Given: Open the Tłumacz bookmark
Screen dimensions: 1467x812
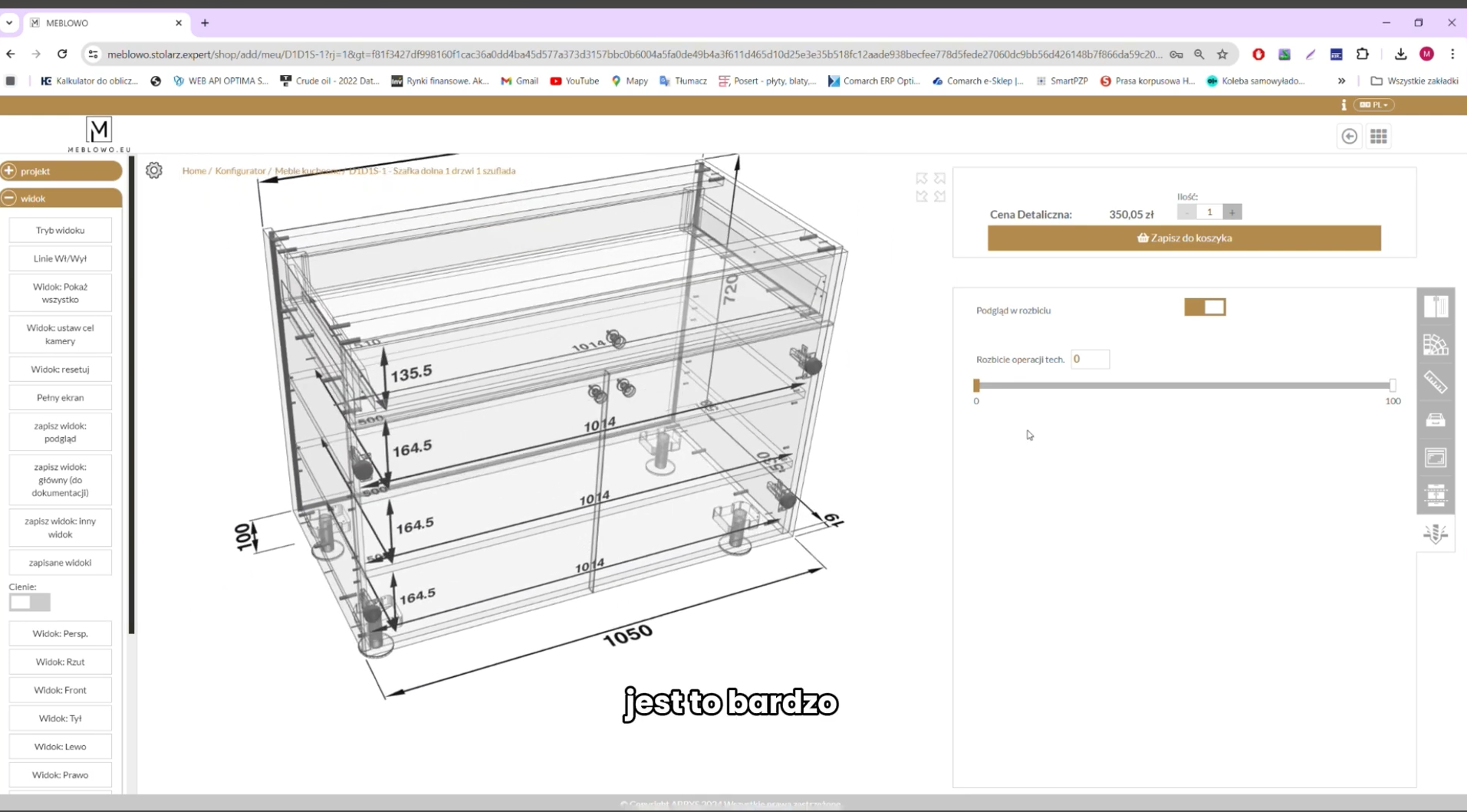Looking at the screenshot, I should 683,81.
